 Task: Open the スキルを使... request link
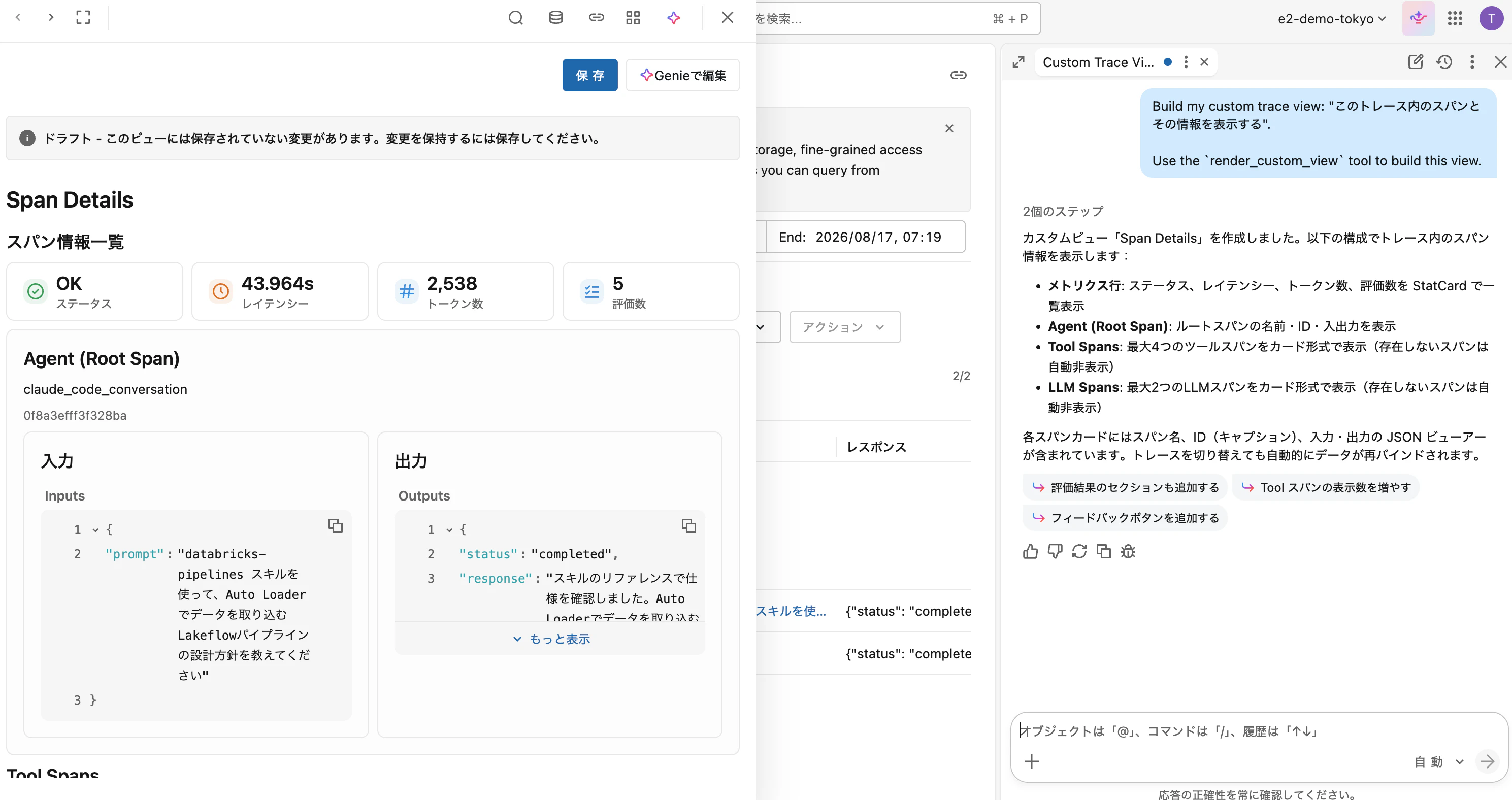click(x=791, y=611)
